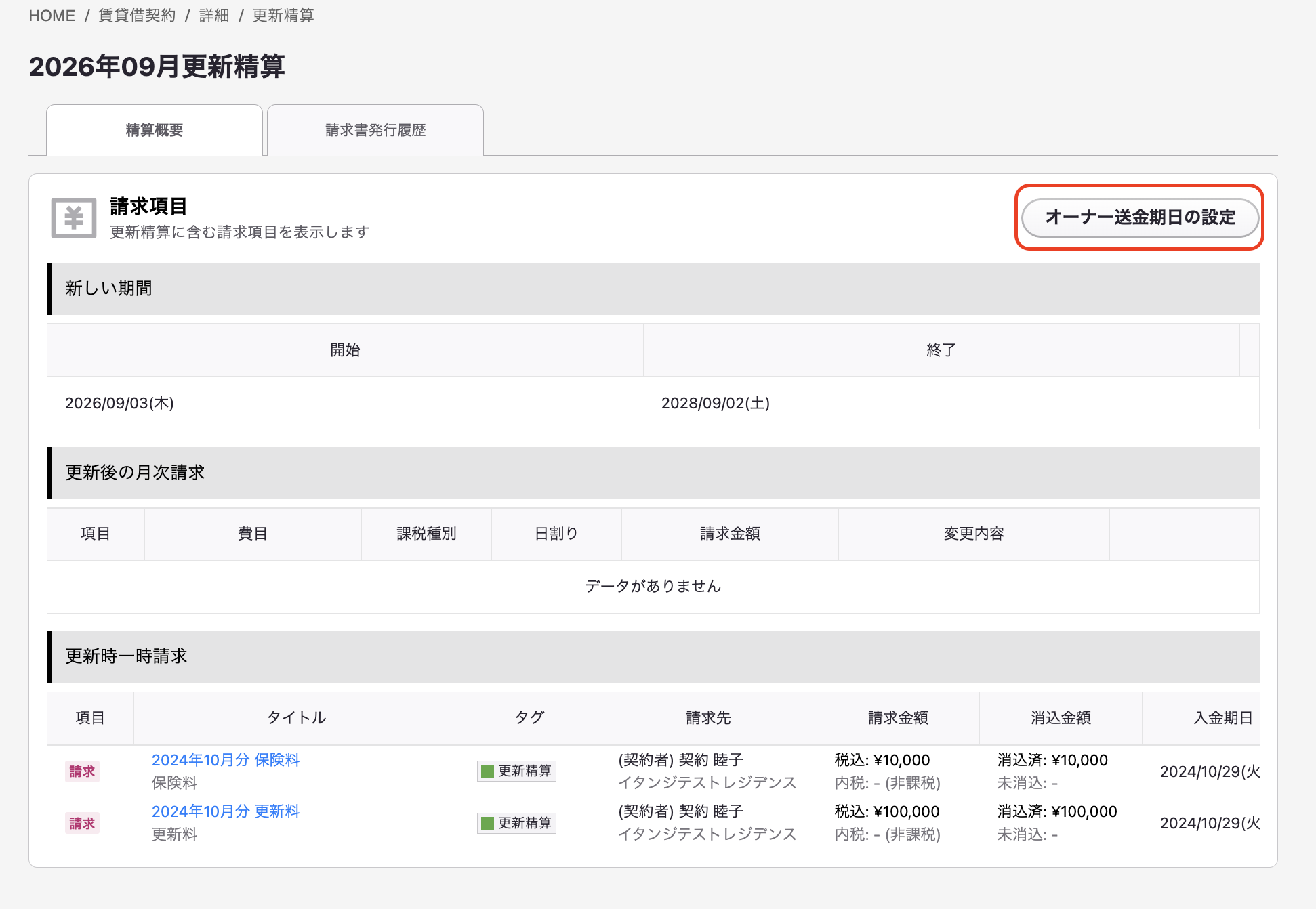
Task: Click 税込: ¥10,000 amount cell
Action: pos(882,760)
